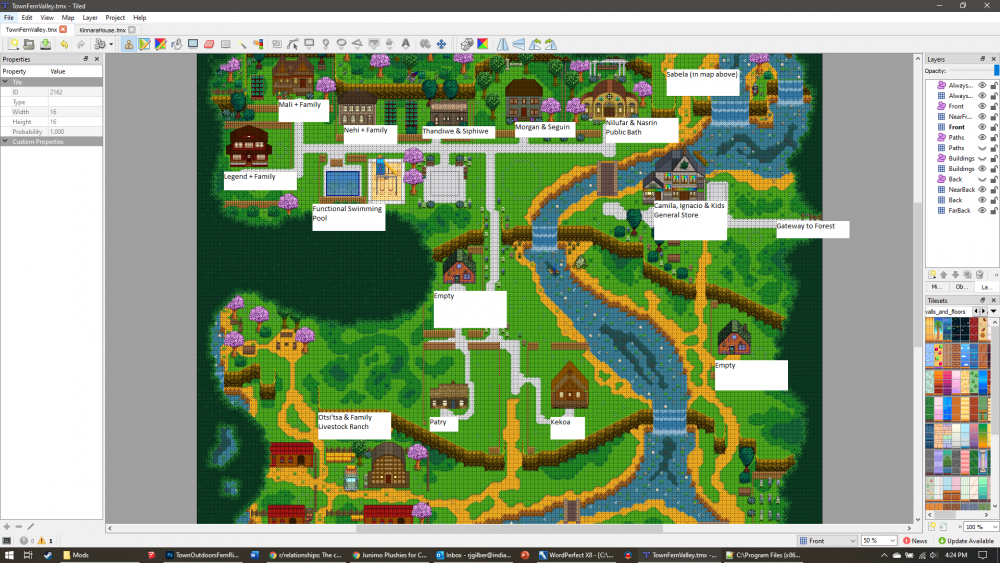
Task: Select the Edit Polygons tool
Action: [x=293, y=44]
